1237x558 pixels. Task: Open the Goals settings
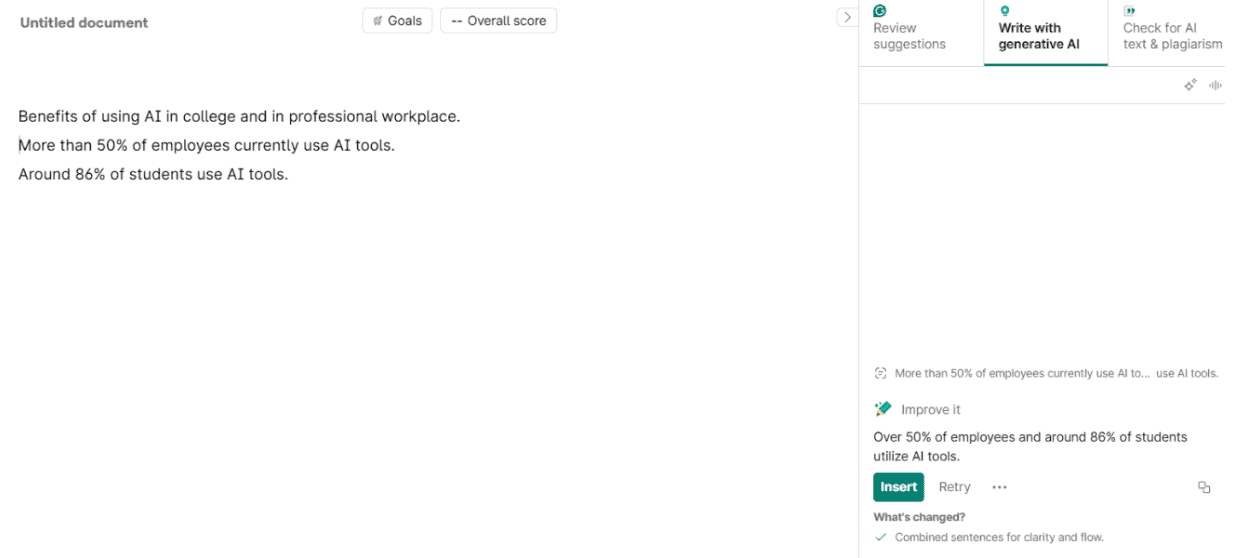(397, 21)
